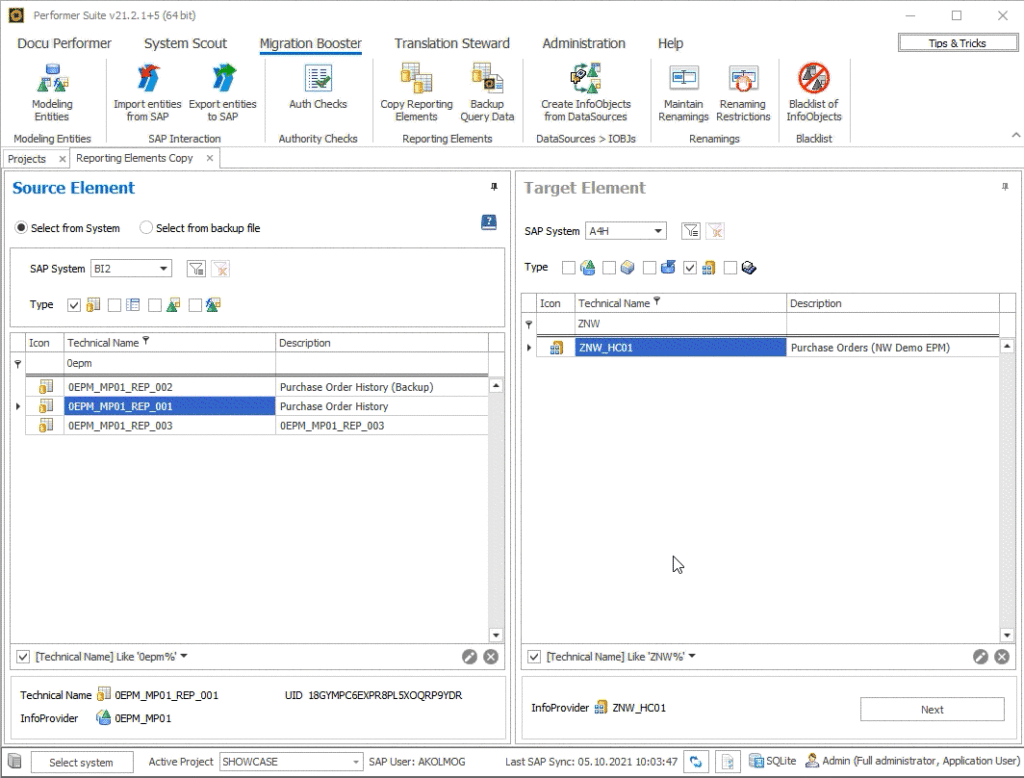
Task: Click the document icon in status bar
Action: [728, 762]
